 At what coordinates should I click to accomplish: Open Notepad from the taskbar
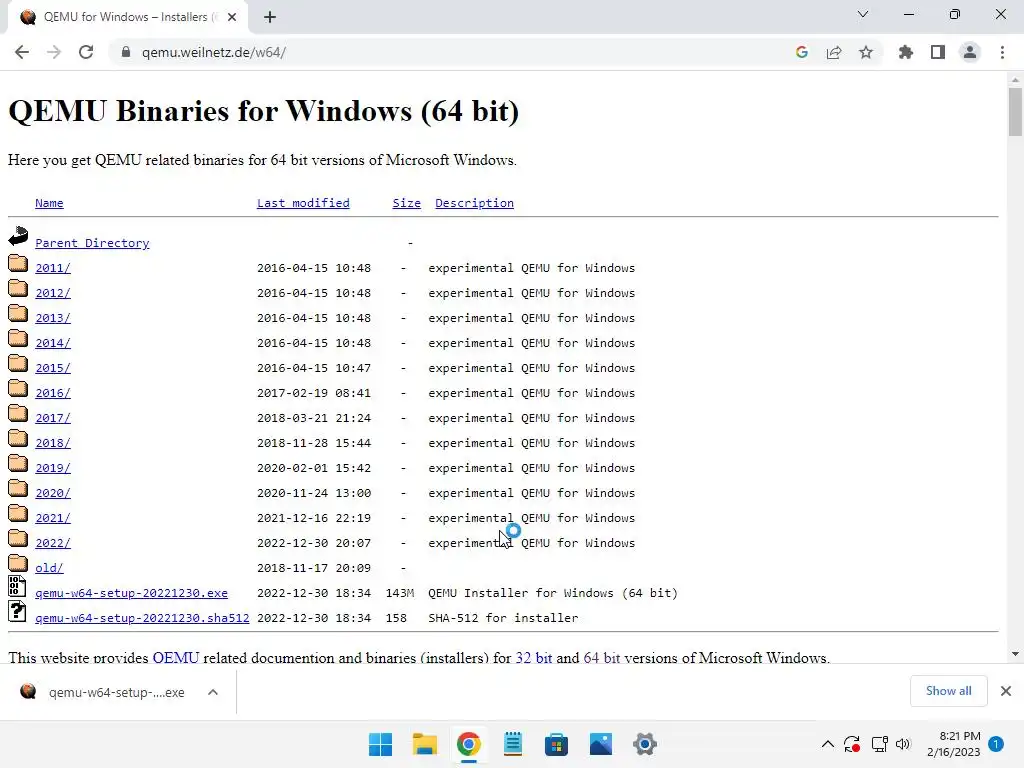point(513,744)
